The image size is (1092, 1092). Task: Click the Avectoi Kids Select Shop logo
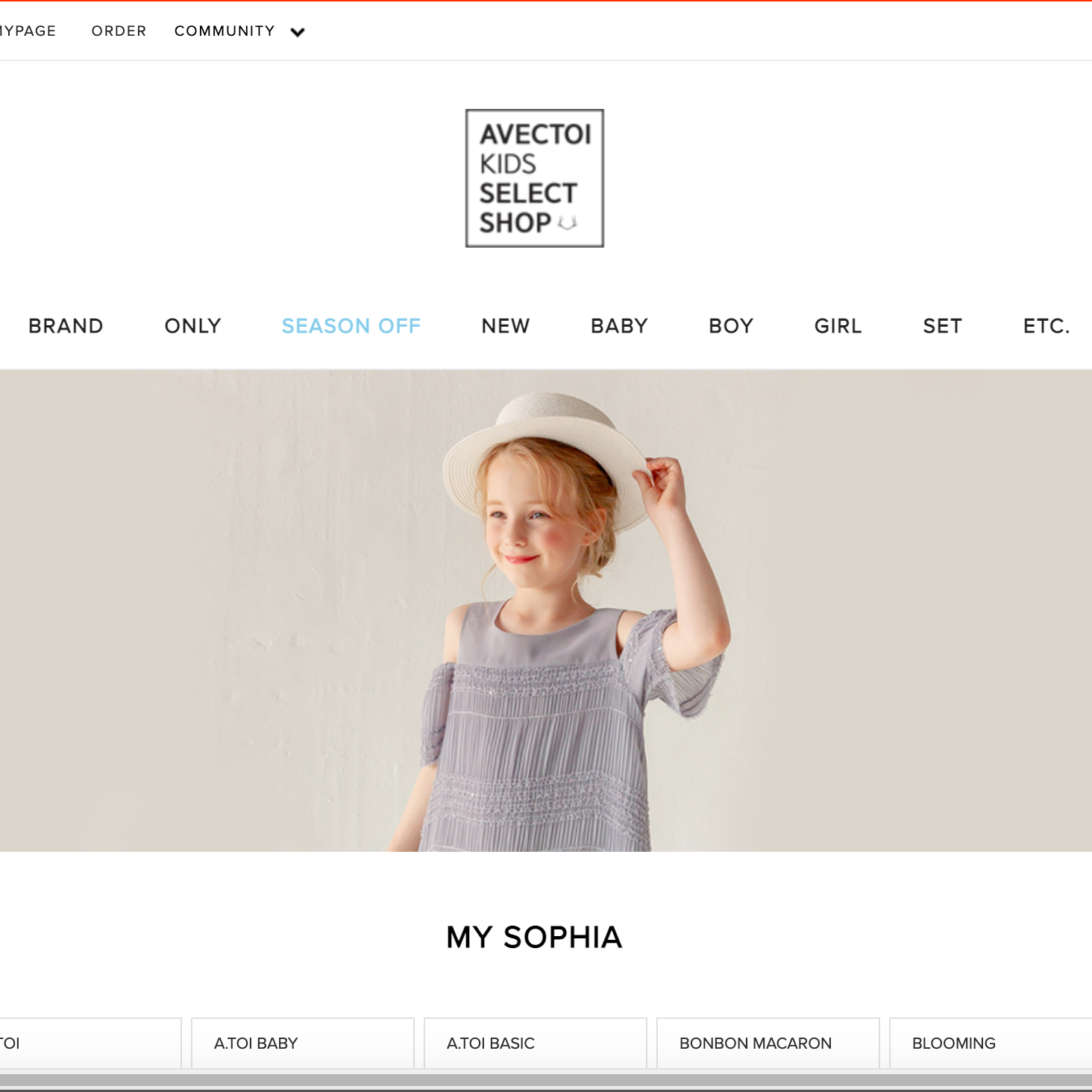coord(534,178)
